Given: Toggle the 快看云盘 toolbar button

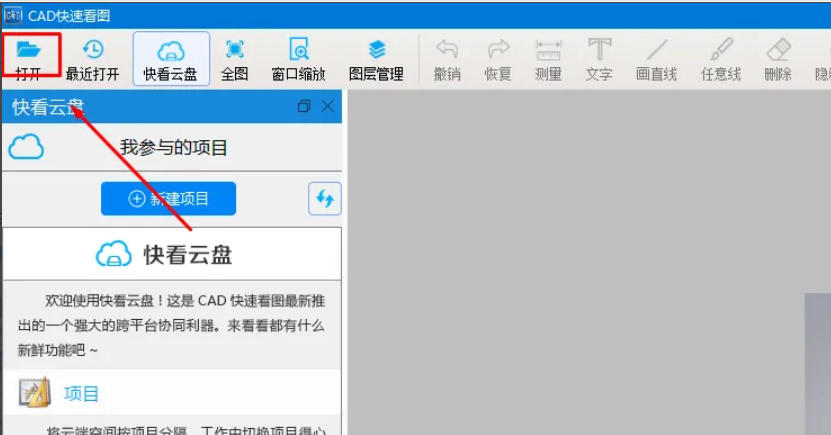Looking at the screenshot, I should pyautogui.click(x=171, y=59).
